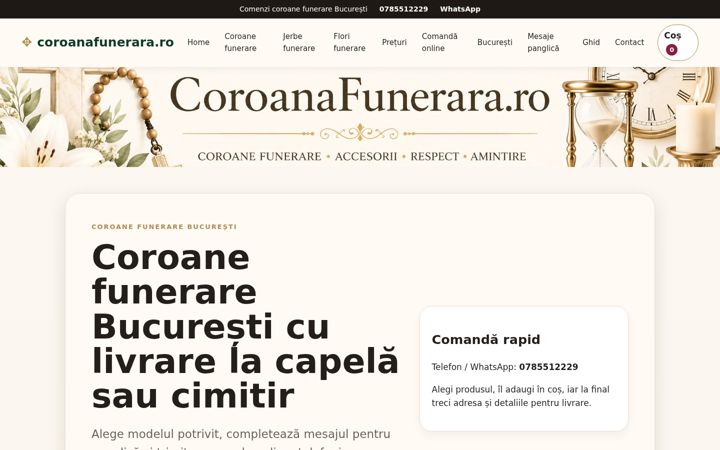
Task: Open the Comandă online menu item
Action: click(x=439, y=42)
